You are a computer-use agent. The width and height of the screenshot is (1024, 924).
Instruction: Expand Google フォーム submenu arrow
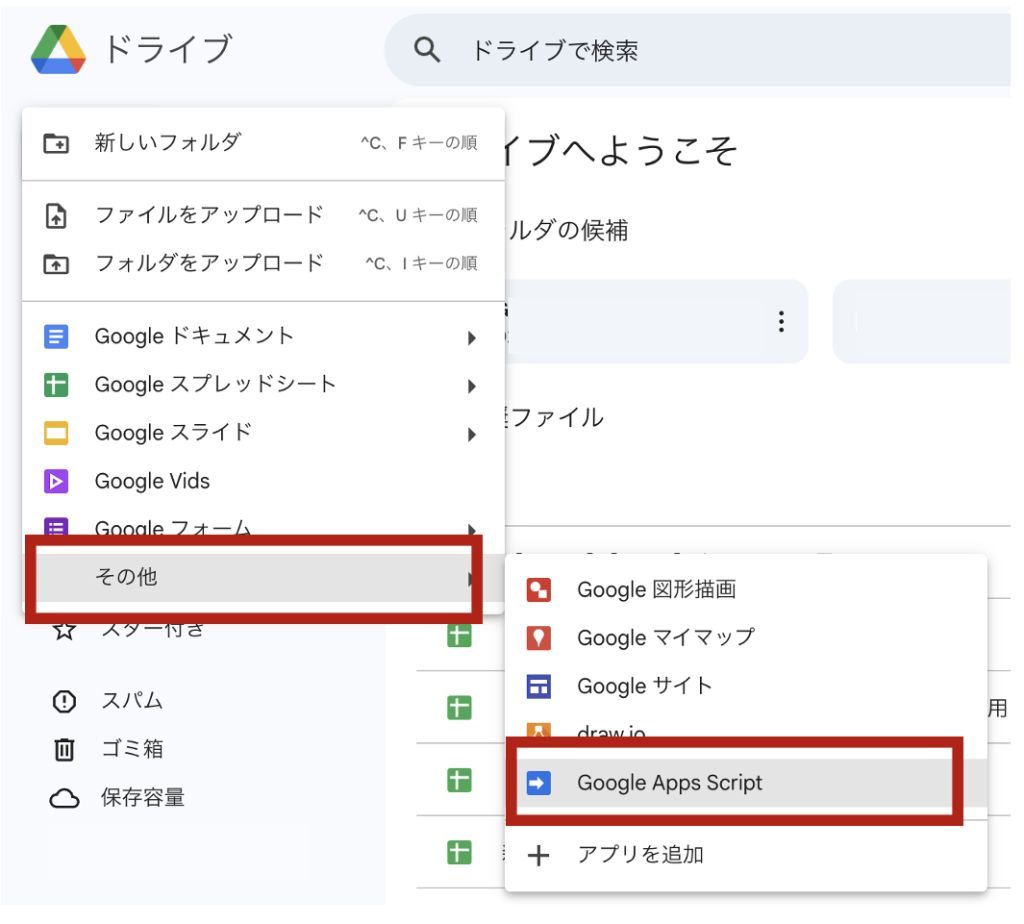pos(472,528)
